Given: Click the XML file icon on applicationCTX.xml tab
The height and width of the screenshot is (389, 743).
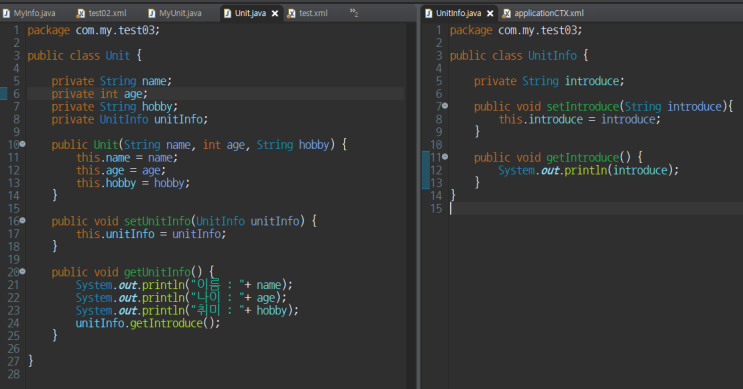Looking at the screenshot, I should (x=507, y=13).
